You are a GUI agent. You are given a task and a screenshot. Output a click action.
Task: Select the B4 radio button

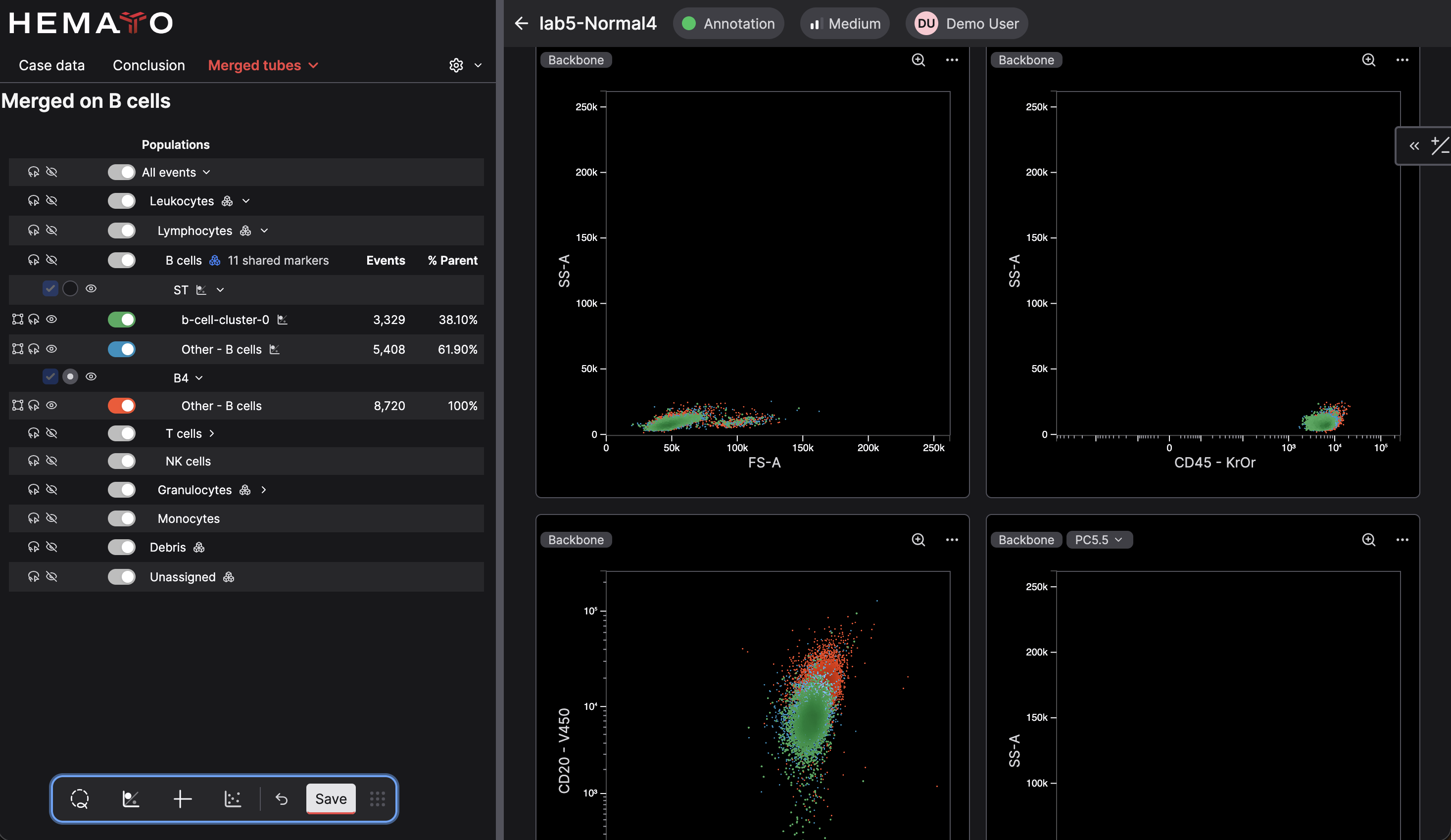(70, 376)
